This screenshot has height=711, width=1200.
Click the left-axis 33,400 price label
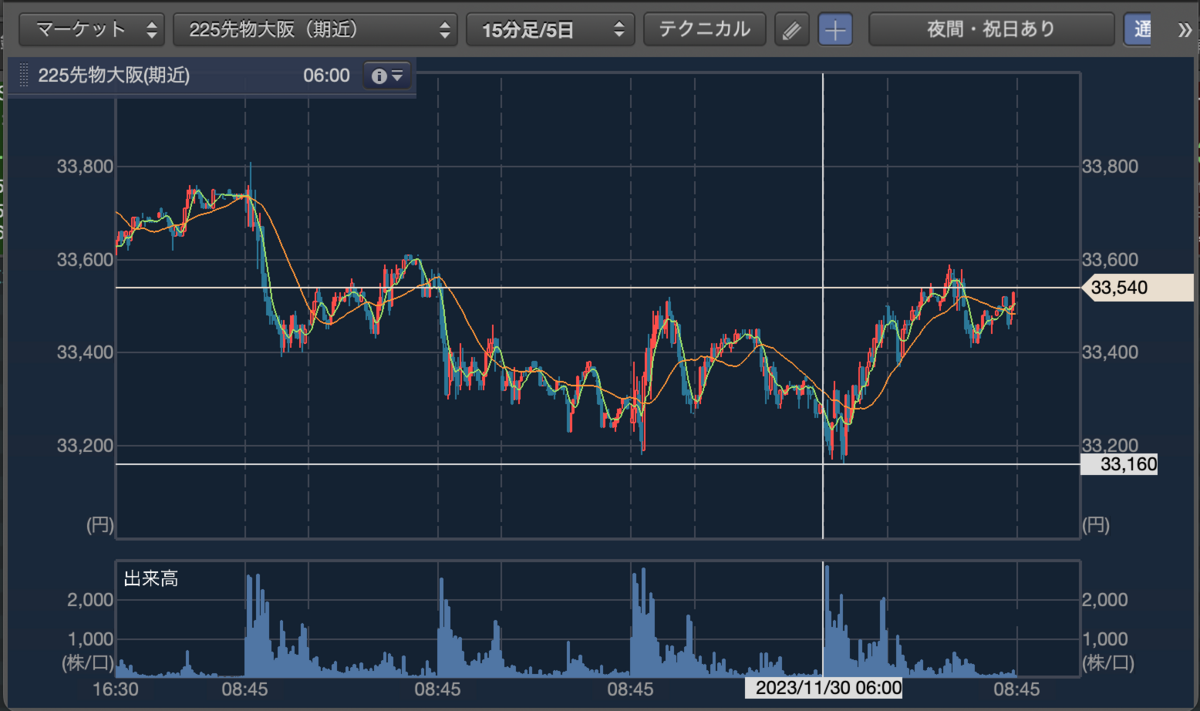click(85, 353)
